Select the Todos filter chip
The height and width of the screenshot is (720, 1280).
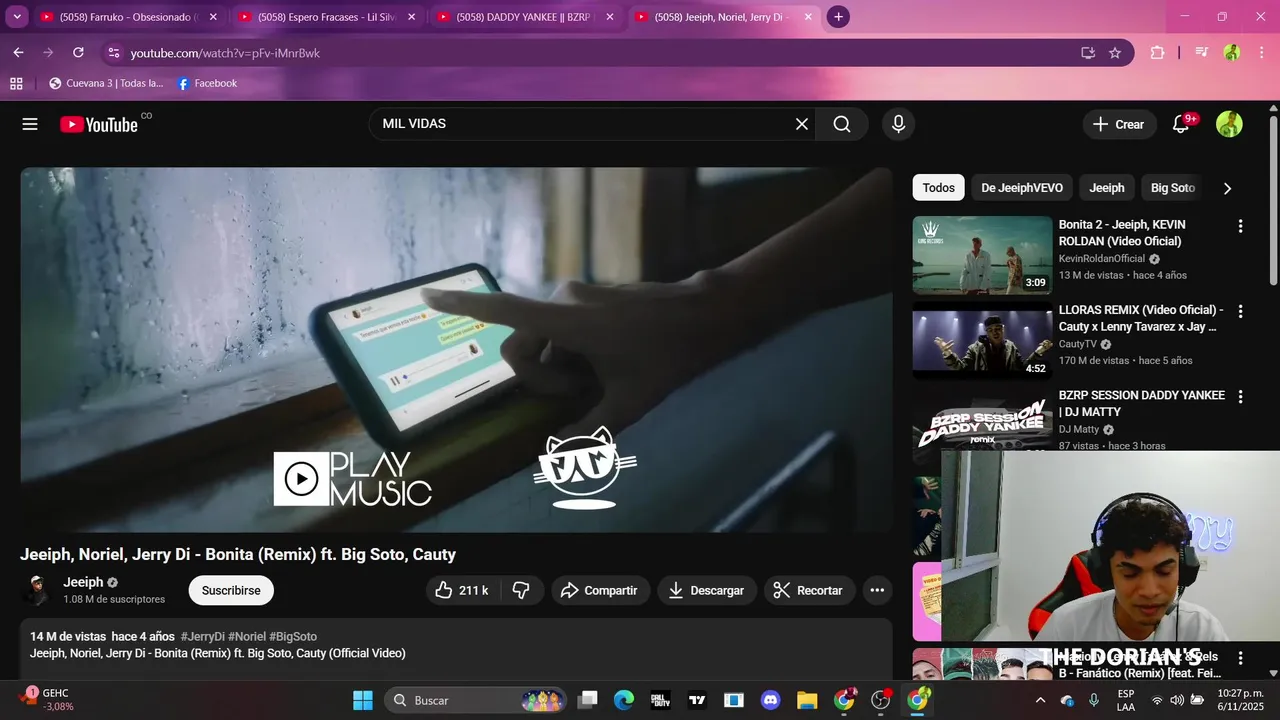point(938,188)
